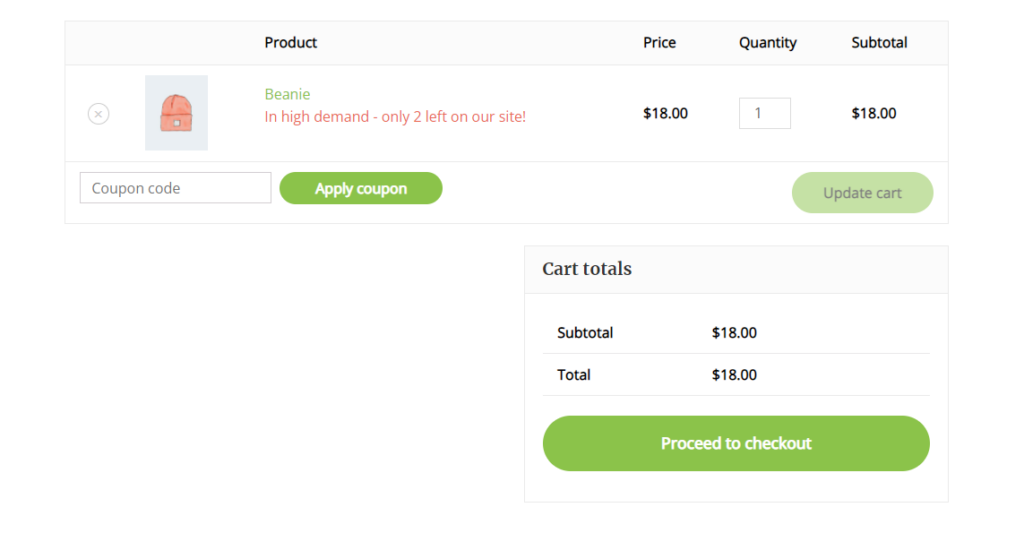Focus the Beanie quantity field
The width and height of the screenshot is (1024, 533).
[x=764, y=113]
